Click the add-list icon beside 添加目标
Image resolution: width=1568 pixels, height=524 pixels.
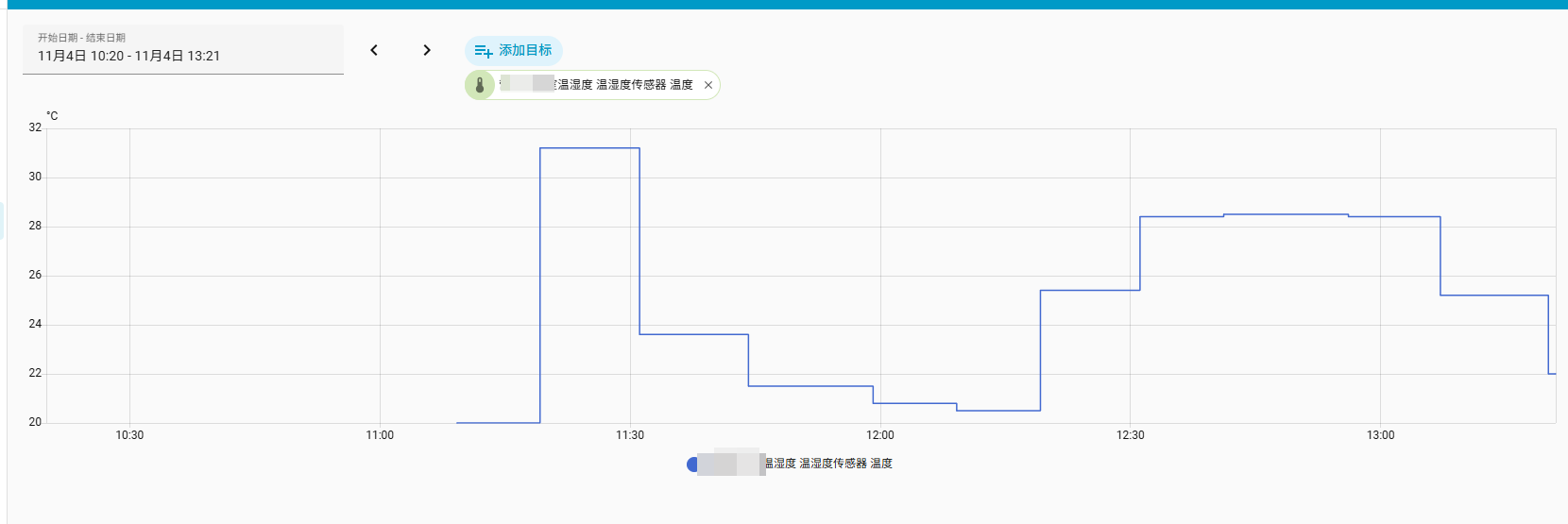(483, 51)
